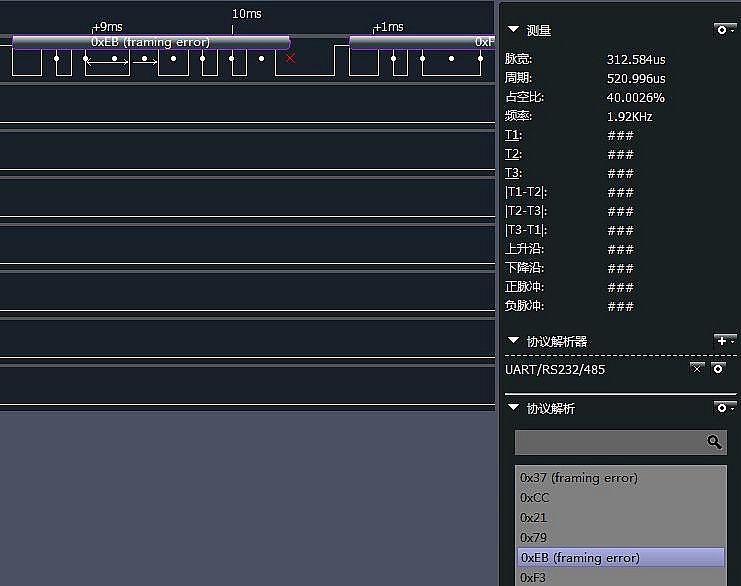
Task: Click the 10ms time ruler marker
Action: [246, 14]
